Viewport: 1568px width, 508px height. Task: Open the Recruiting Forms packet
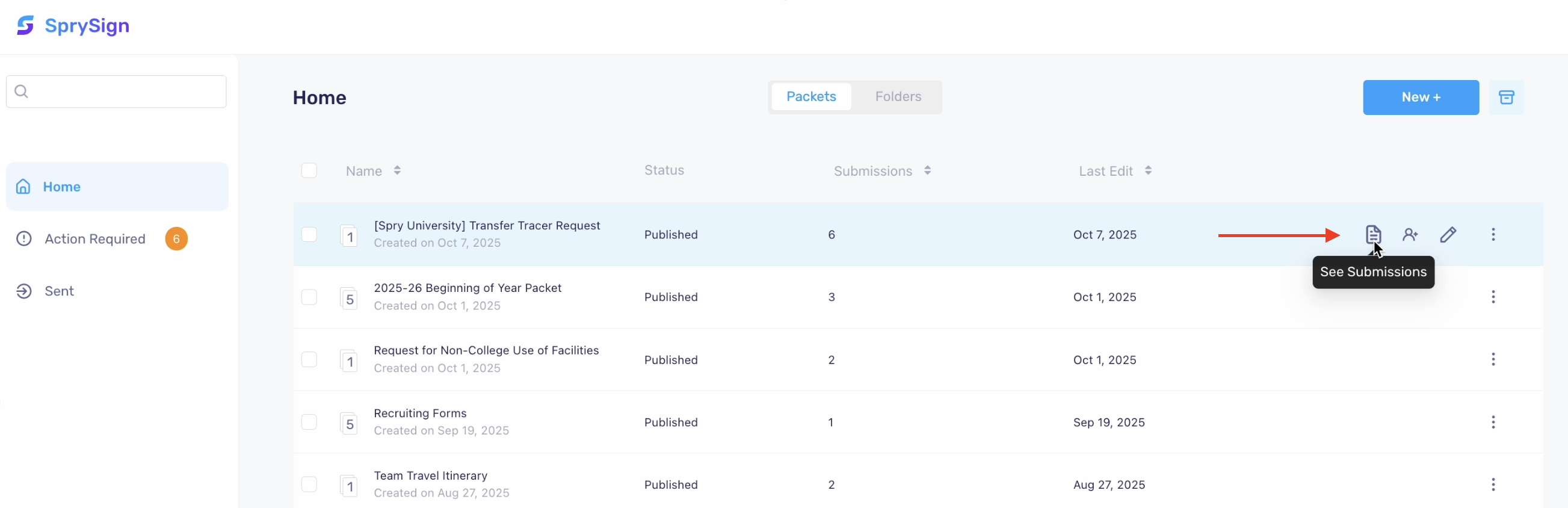pos(420,413)
